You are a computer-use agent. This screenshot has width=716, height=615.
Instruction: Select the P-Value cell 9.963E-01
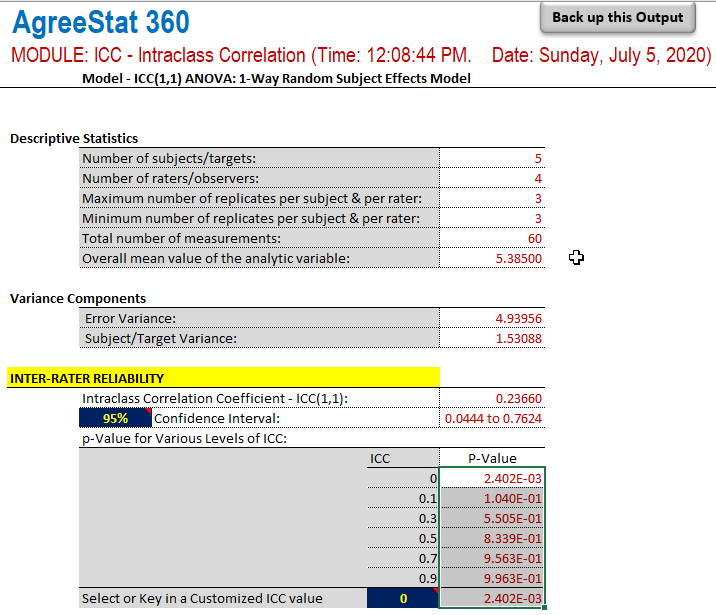[x=492, y=578]
